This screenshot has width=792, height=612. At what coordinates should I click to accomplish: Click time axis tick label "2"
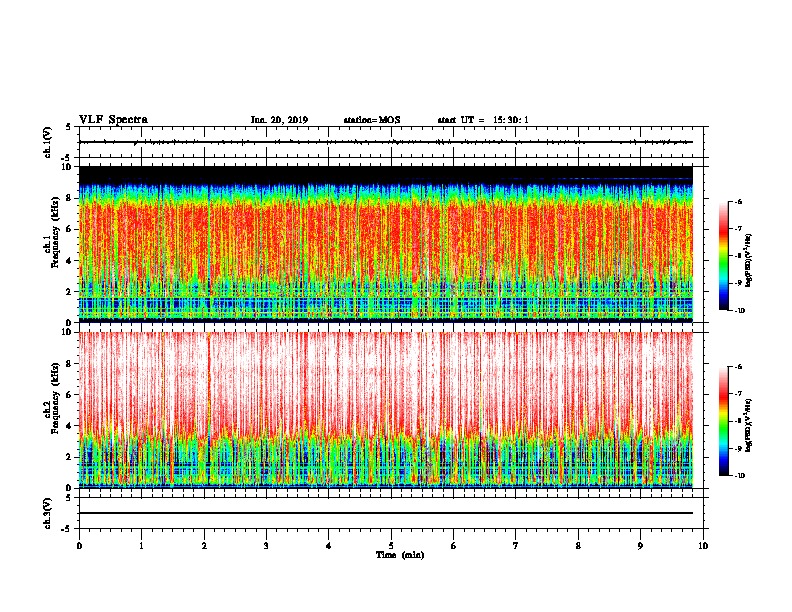pyautogui.click(x=204, y=546)
